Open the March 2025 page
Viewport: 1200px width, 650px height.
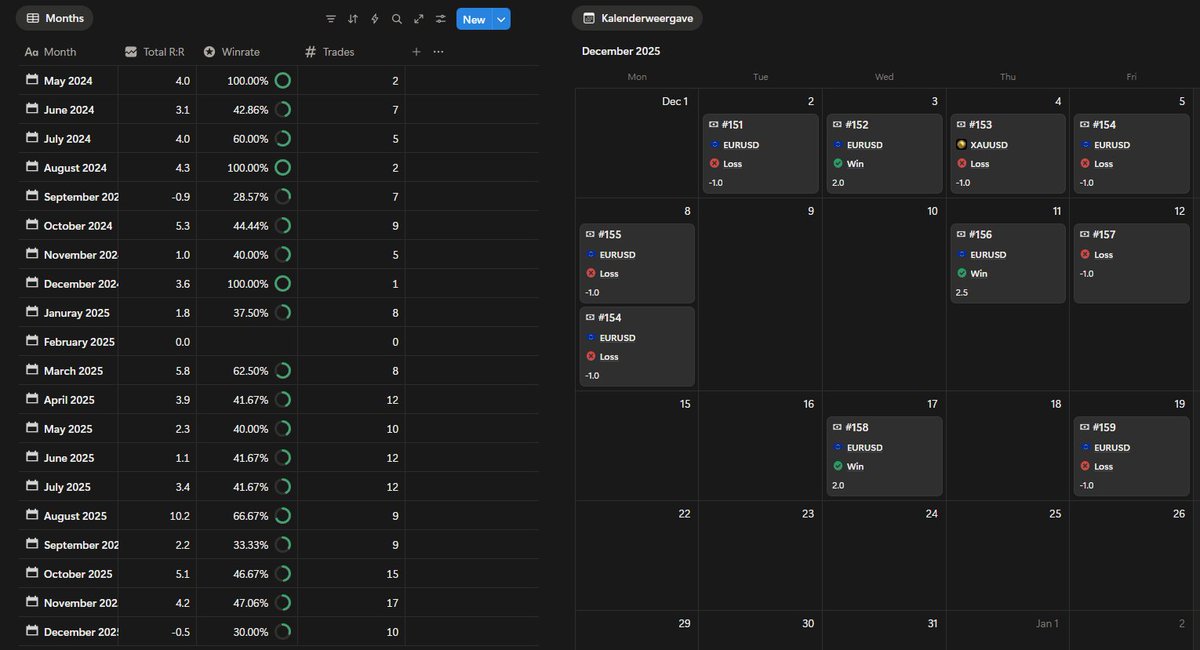[73, 371]
